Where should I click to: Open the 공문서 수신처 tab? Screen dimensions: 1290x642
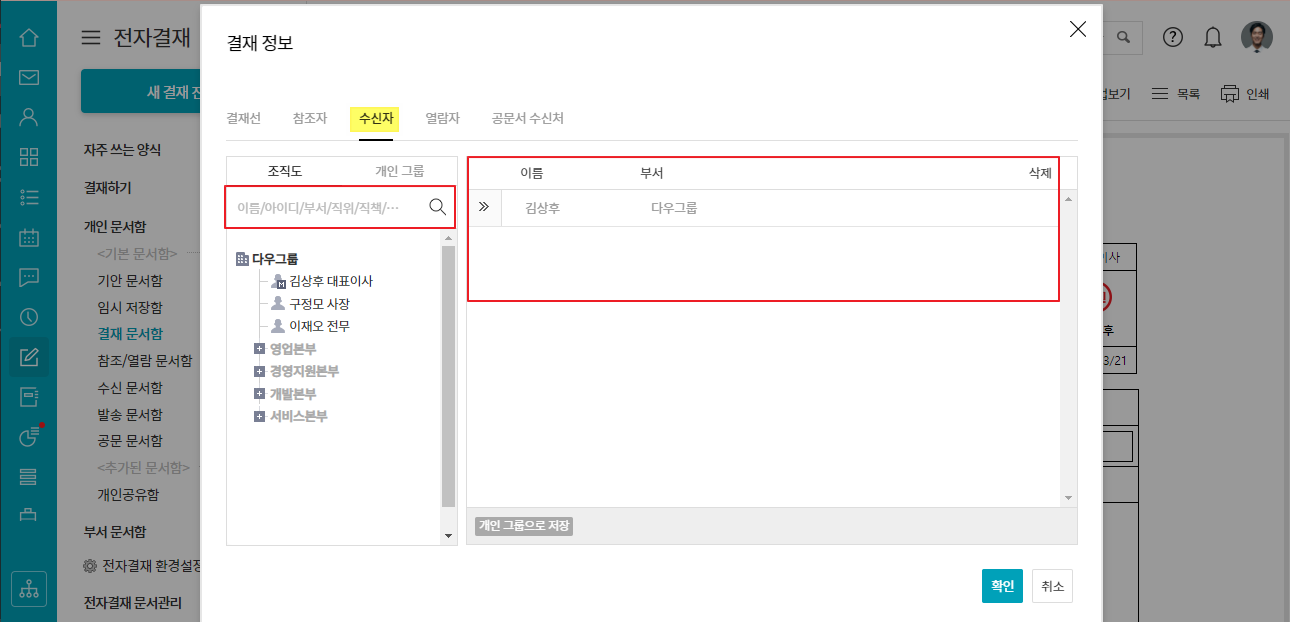[528, 118]
